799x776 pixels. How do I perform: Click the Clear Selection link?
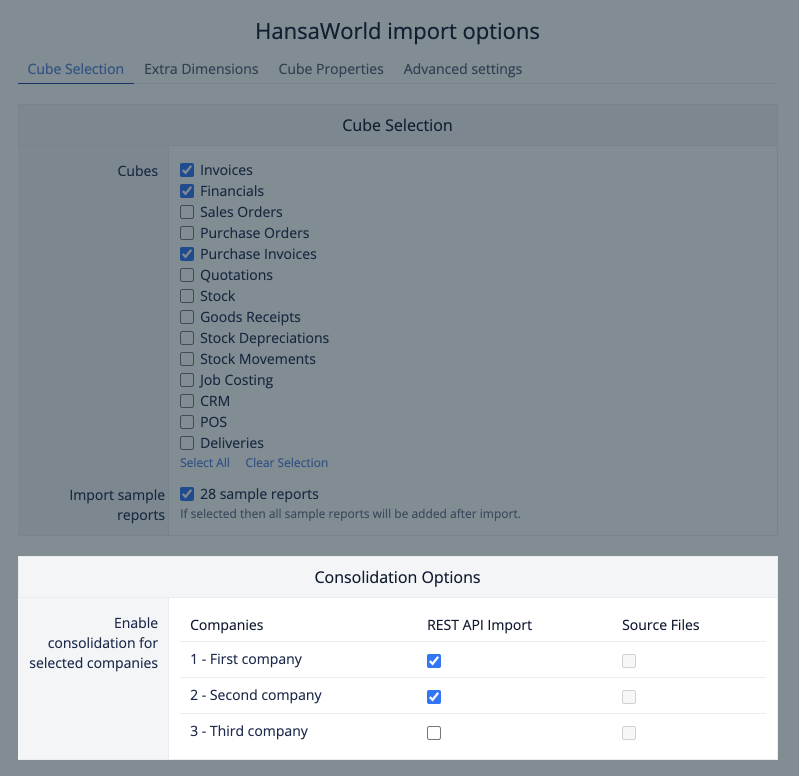tap(286, 463)
